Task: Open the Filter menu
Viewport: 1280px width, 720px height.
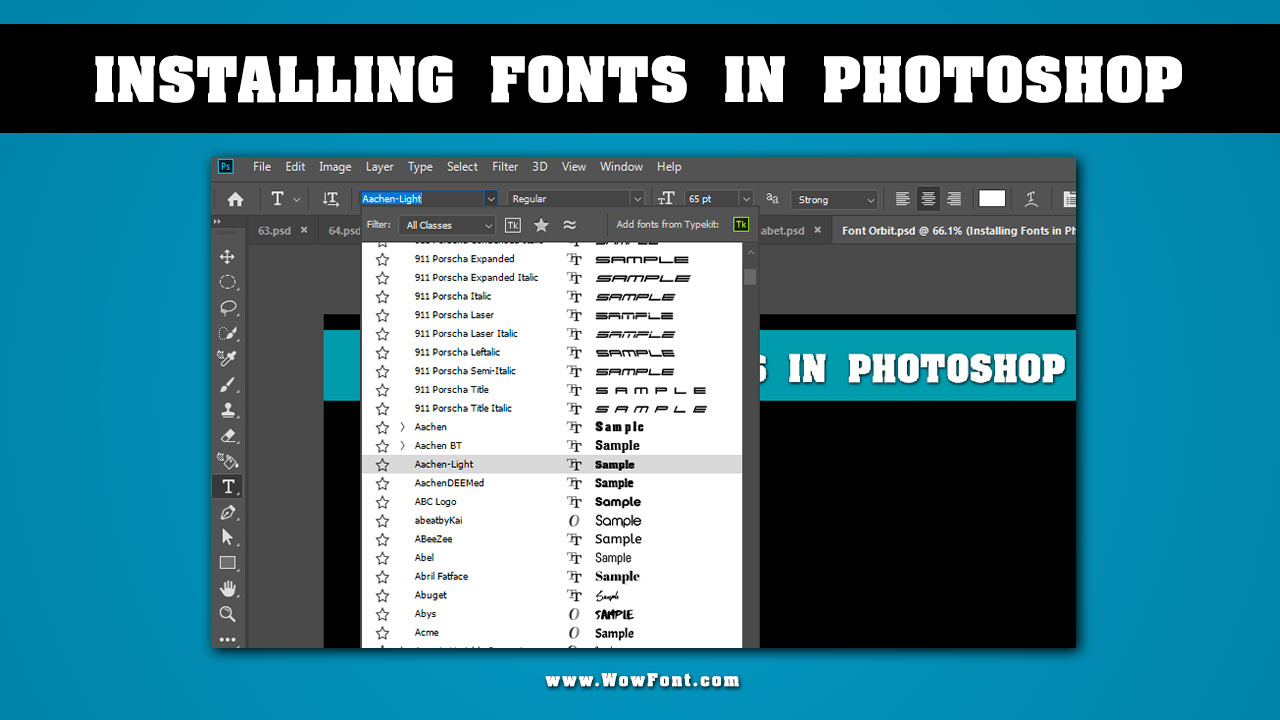Action: pos(505,167)
